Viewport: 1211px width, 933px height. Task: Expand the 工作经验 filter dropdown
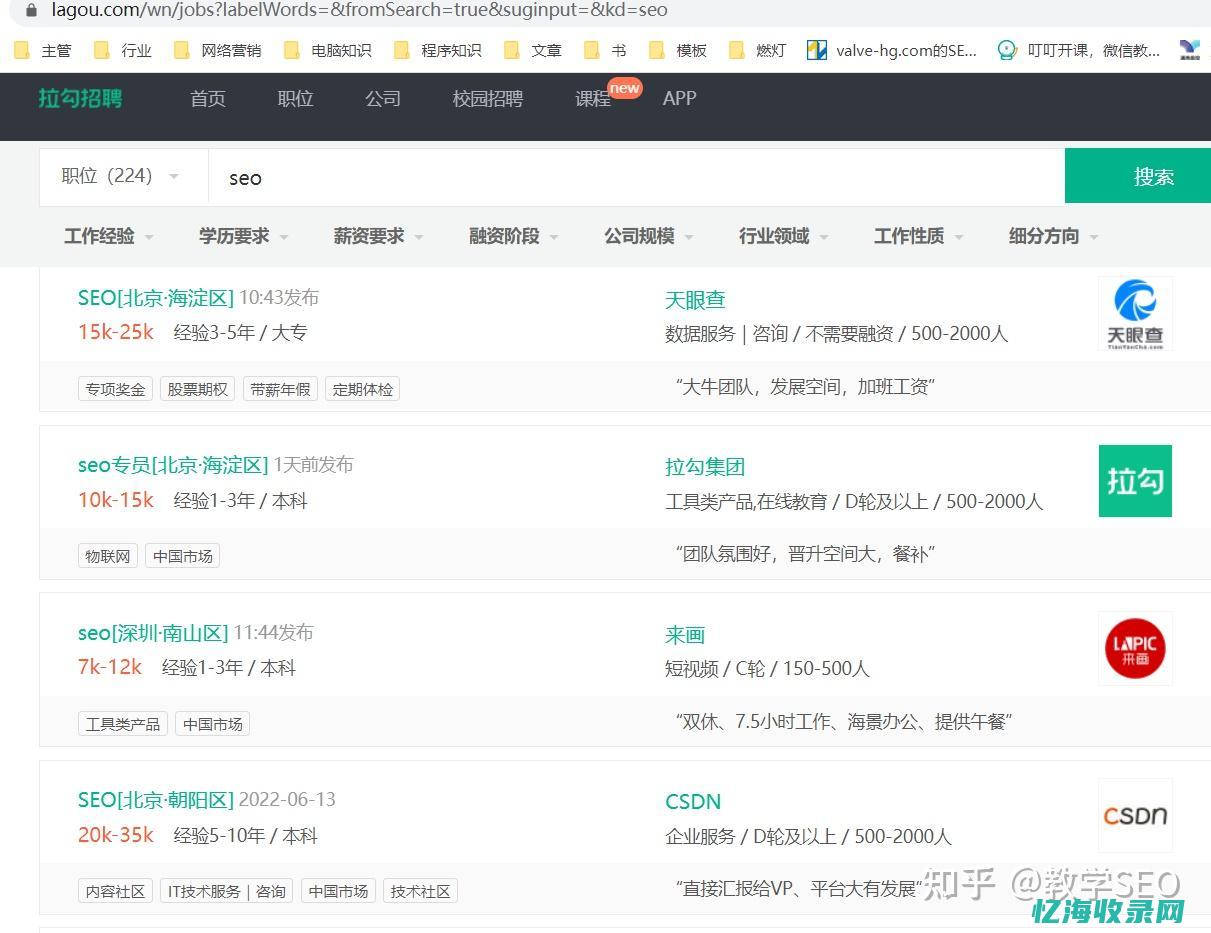tap(107, 236)
